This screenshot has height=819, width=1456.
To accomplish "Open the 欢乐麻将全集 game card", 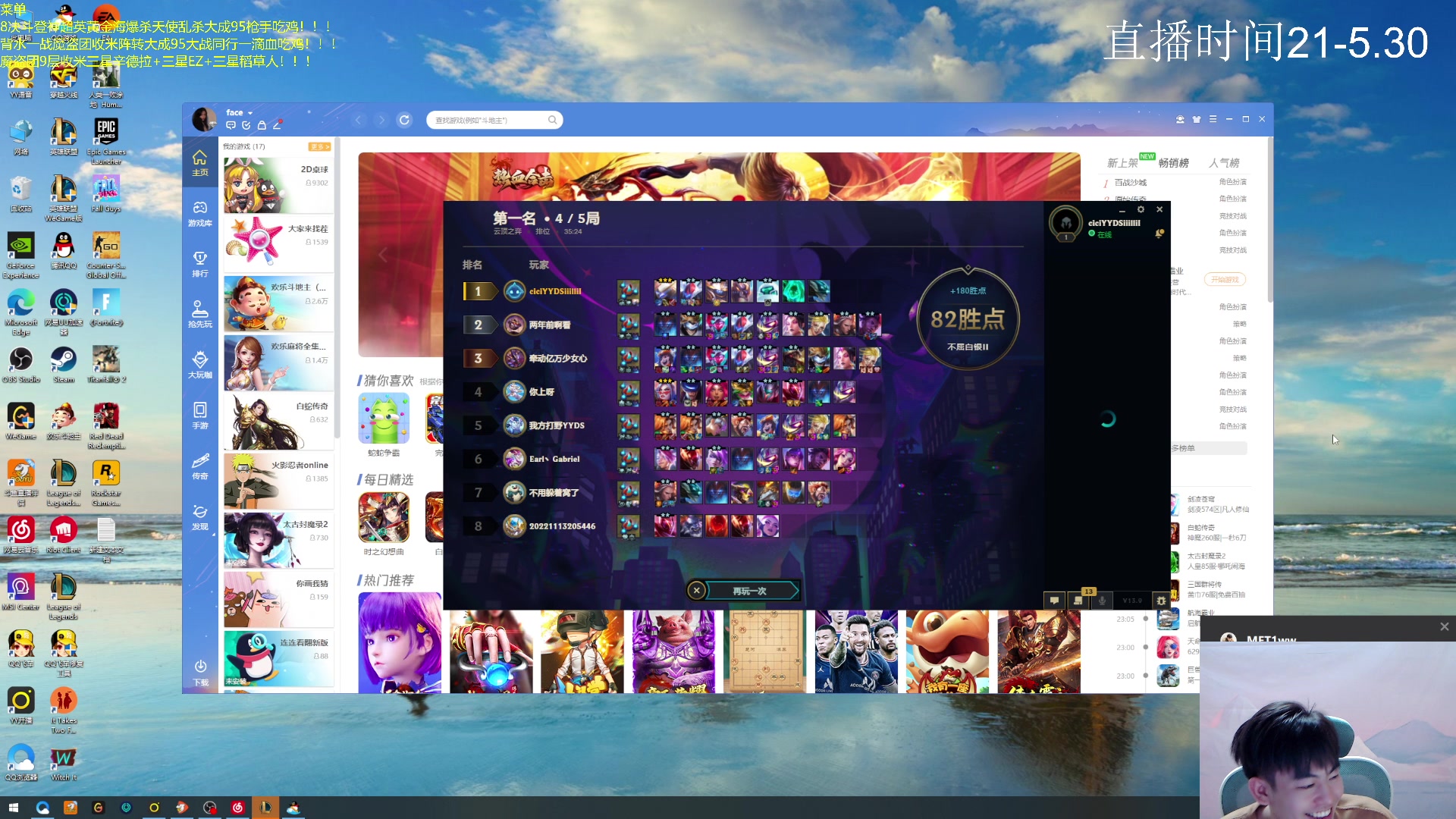I will pyautogui.click(x=278, y=362).
